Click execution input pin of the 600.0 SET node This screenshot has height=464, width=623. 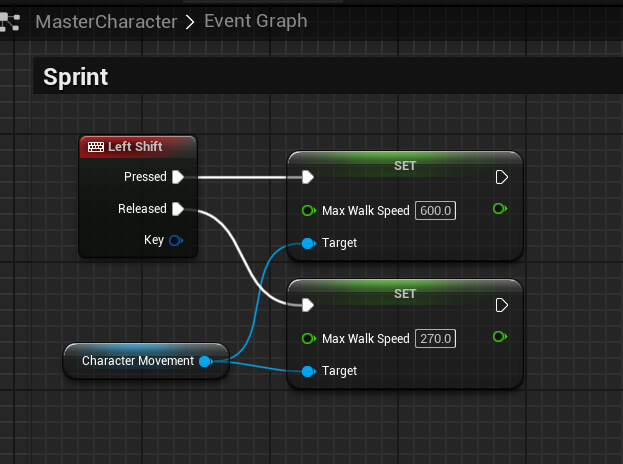point(308,177)
